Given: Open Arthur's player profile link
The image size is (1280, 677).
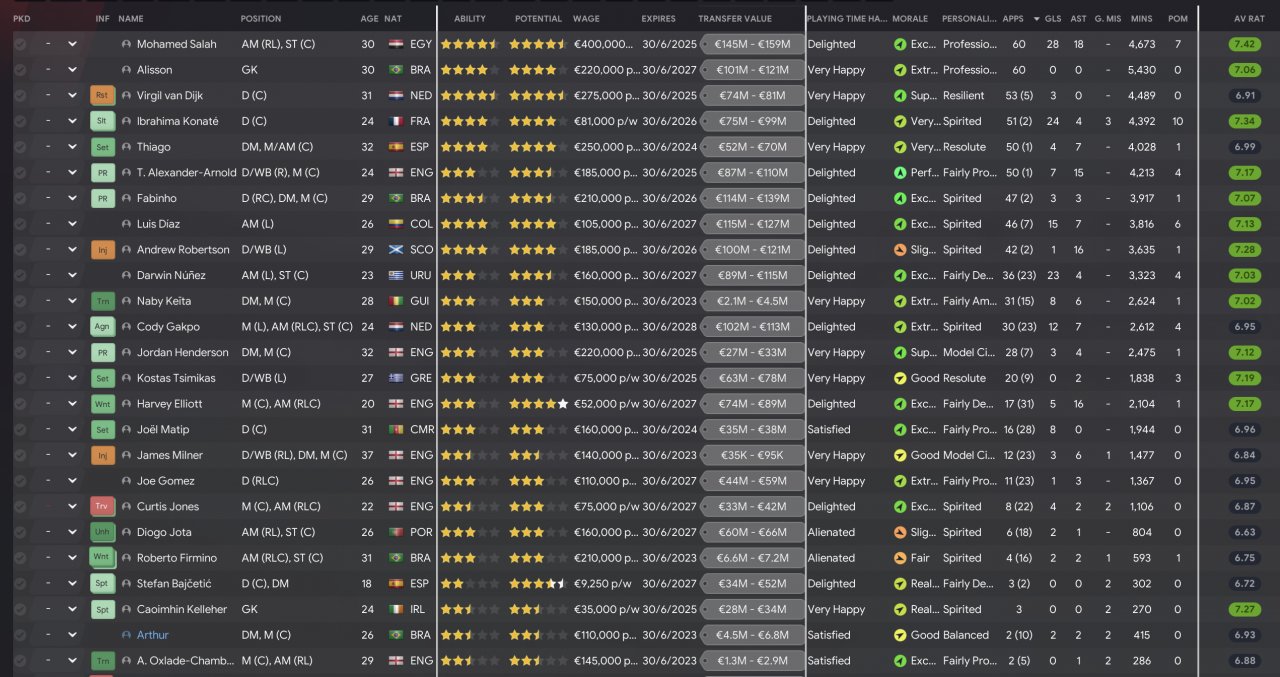Looking at the screenshot, I should tap(153, 635).
